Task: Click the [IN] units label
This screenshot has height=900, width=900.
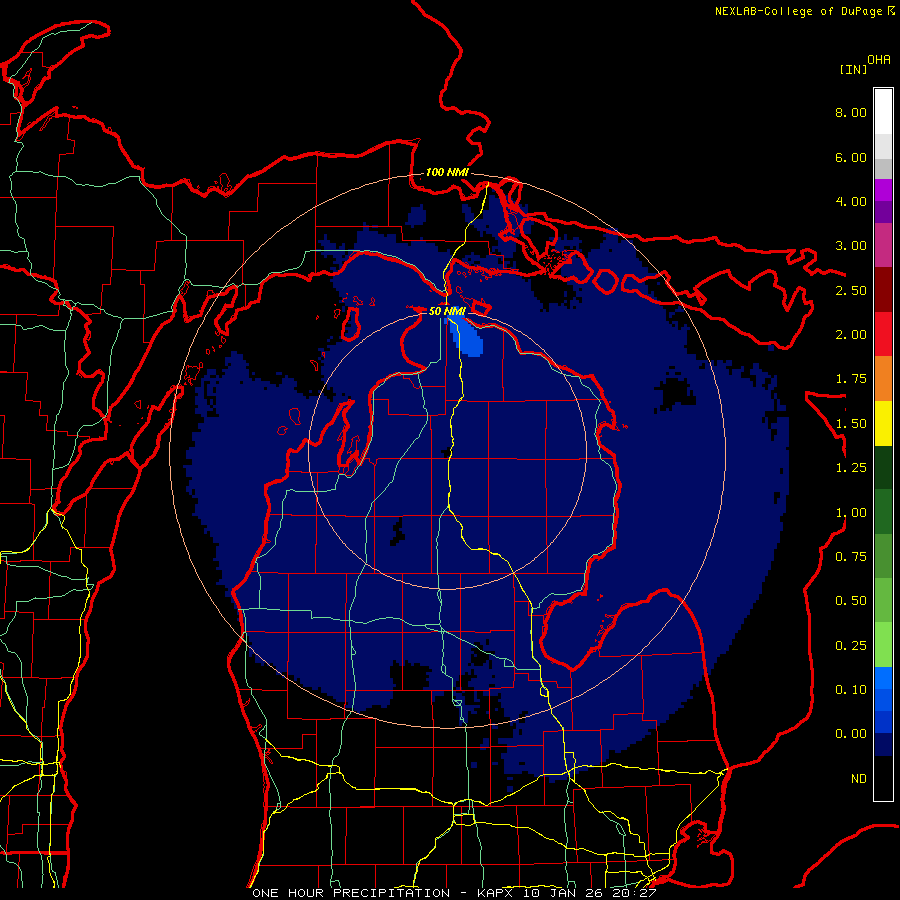Action: [x=853, y=69]
